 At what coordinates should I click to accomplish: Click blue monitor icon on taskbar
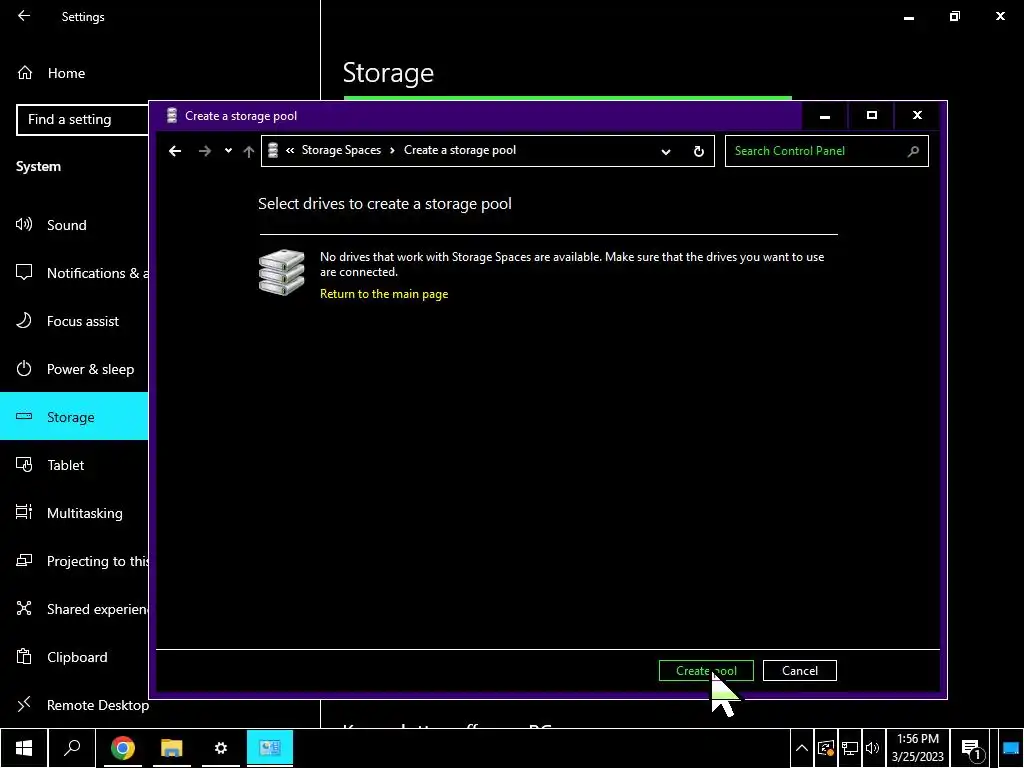1010,748
